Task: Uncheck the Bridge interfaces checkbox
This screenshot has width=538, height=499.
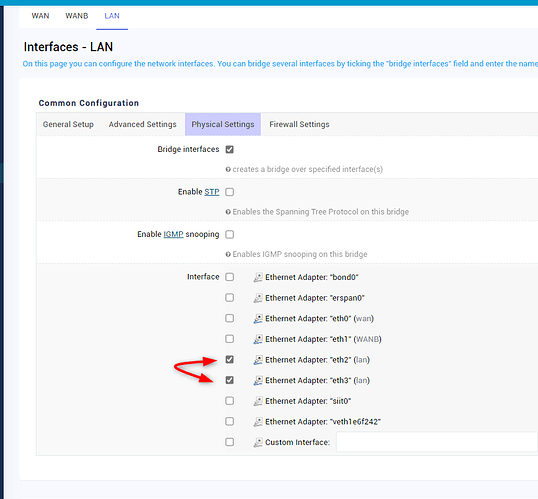Action: pyautogui.click(x=230, y=149)
